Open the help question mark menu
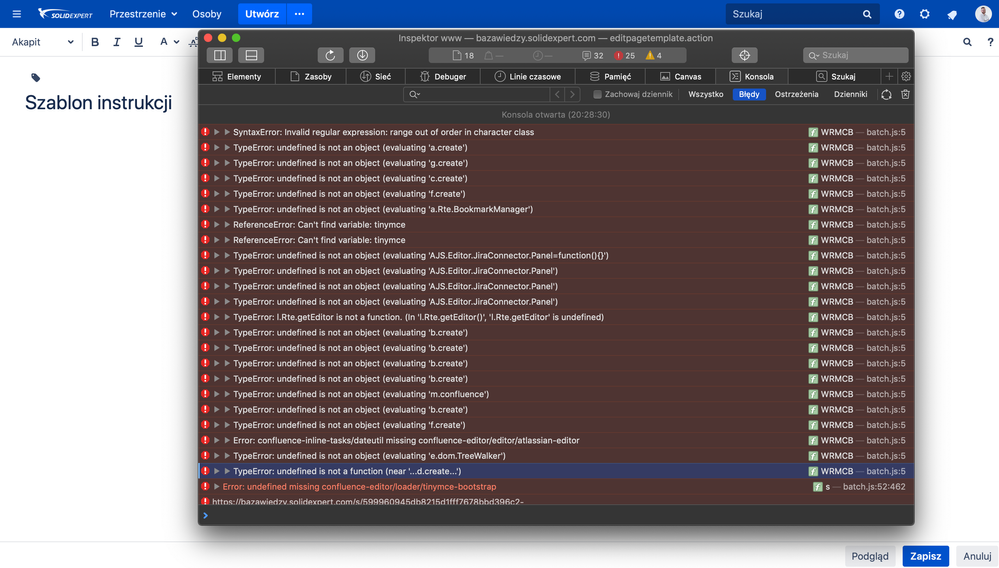Viewport: 999px width, 568px height. tap(899, 14)
